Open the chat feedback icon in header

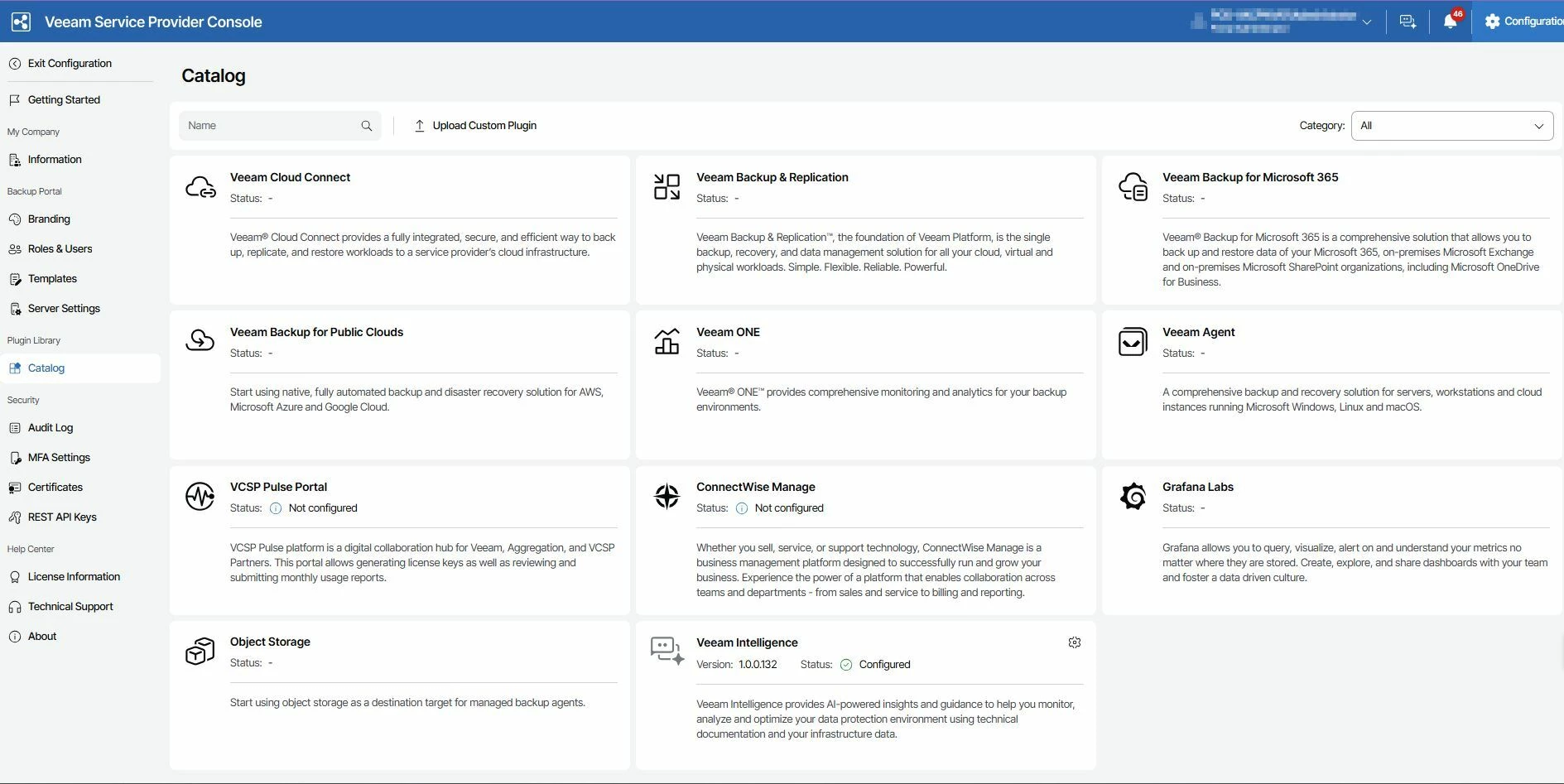[1408, 22]
